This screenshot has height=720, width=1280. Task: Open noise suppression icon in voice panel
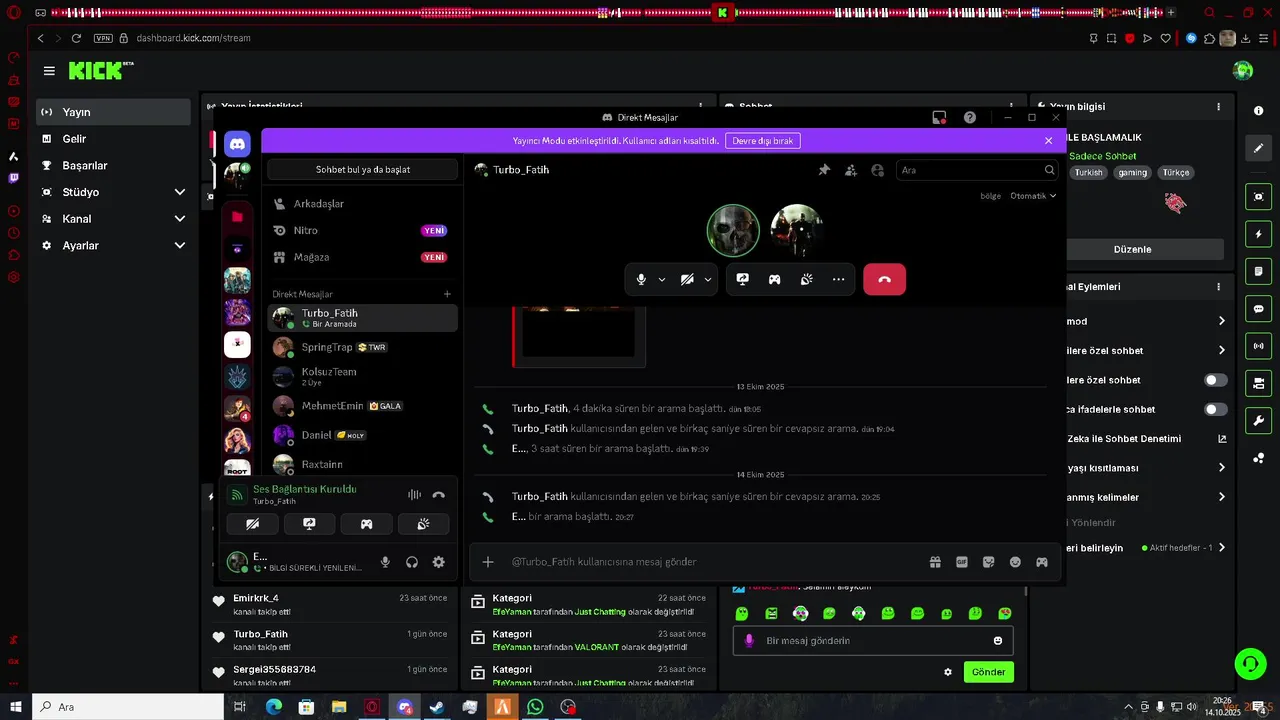point(414,494)
